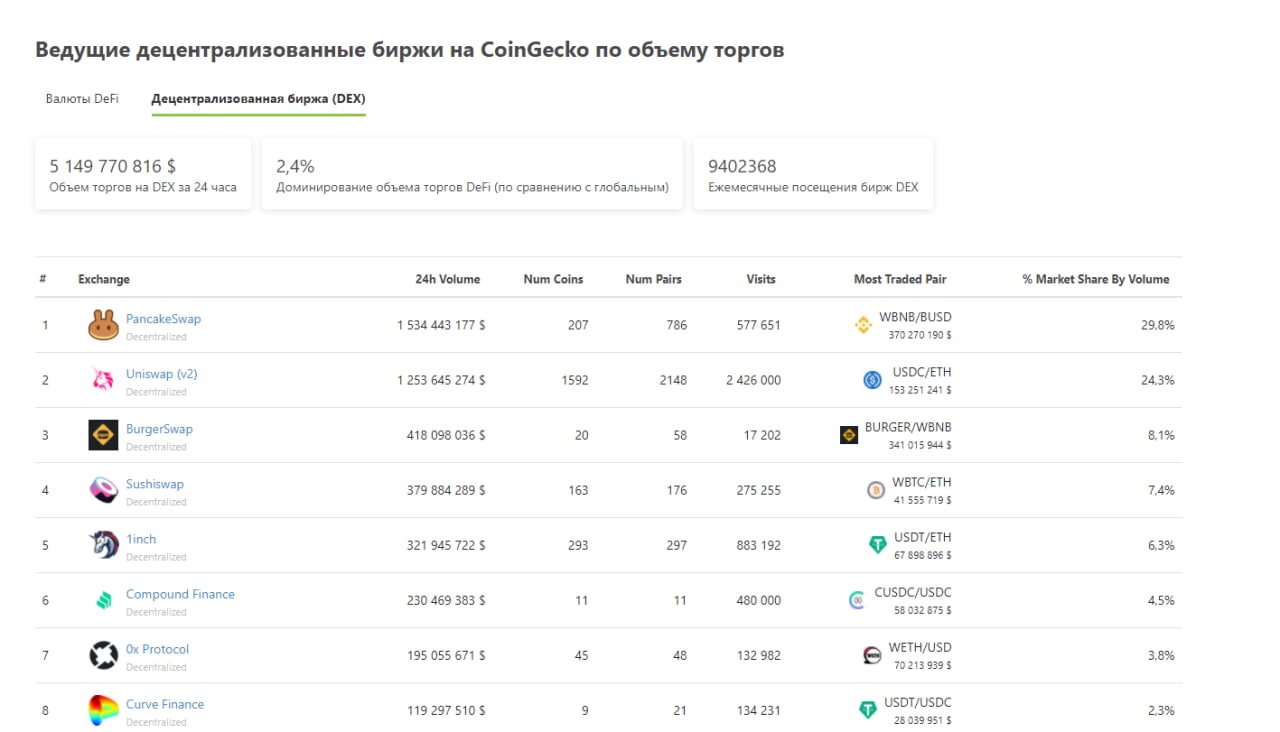Click PancakeSwap market share 29,8%
Screen dimensions: 1280x732
tap(1158, 325)
